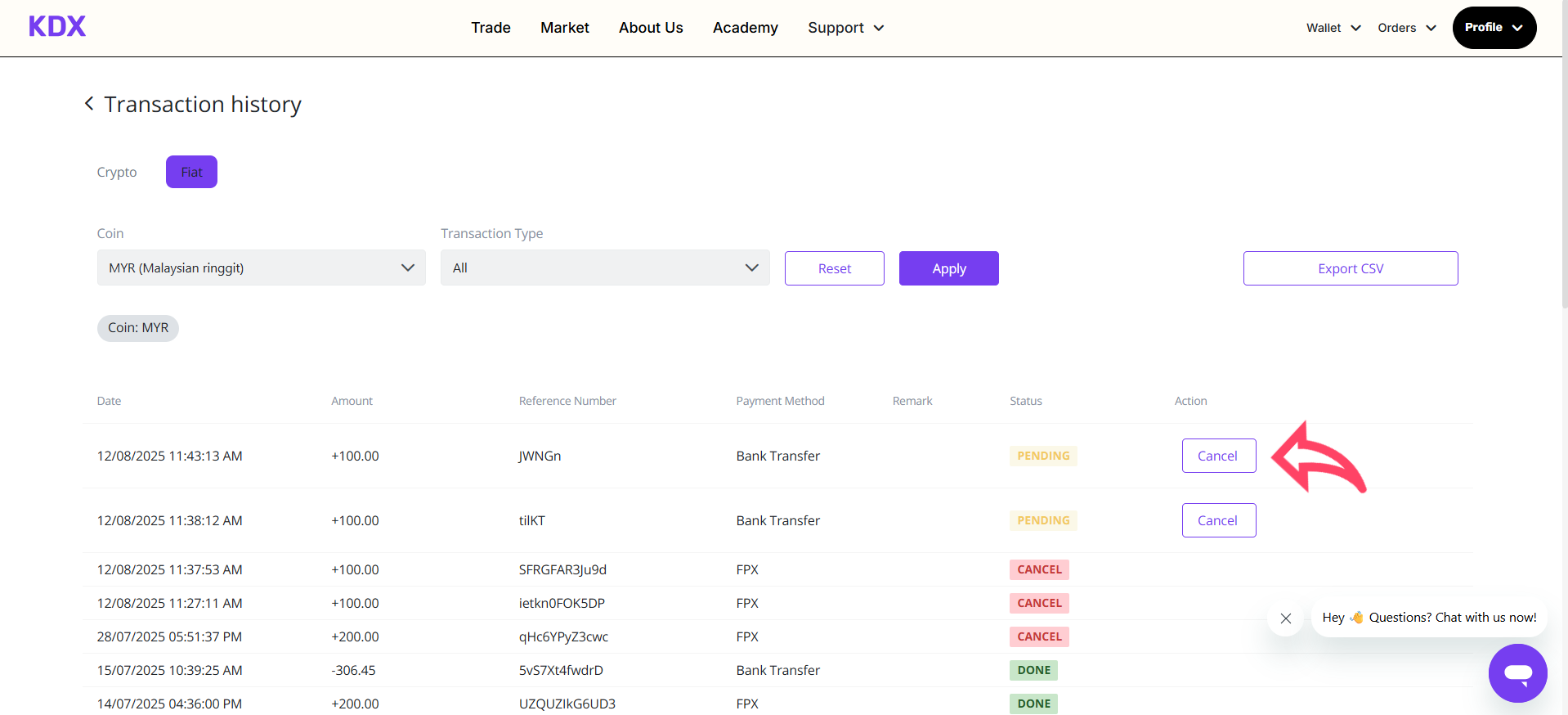This screenshot has height=715, width=1568.
Task: Click the Amount column header
Action: click(x=352, y=401)
